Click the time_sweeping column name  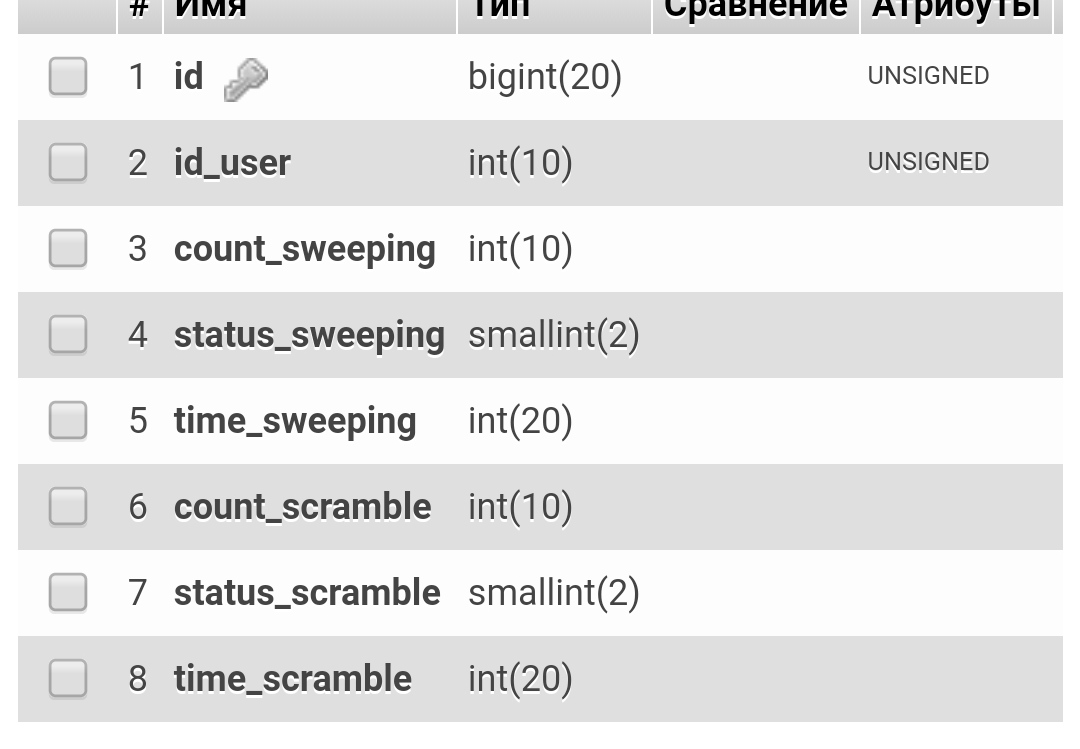[x=295, y=421]
